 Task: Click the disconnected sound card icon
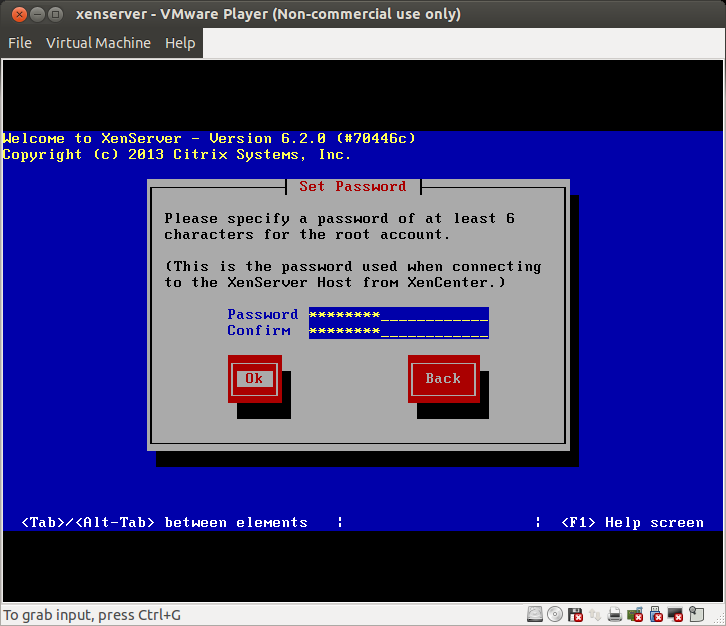635,614
